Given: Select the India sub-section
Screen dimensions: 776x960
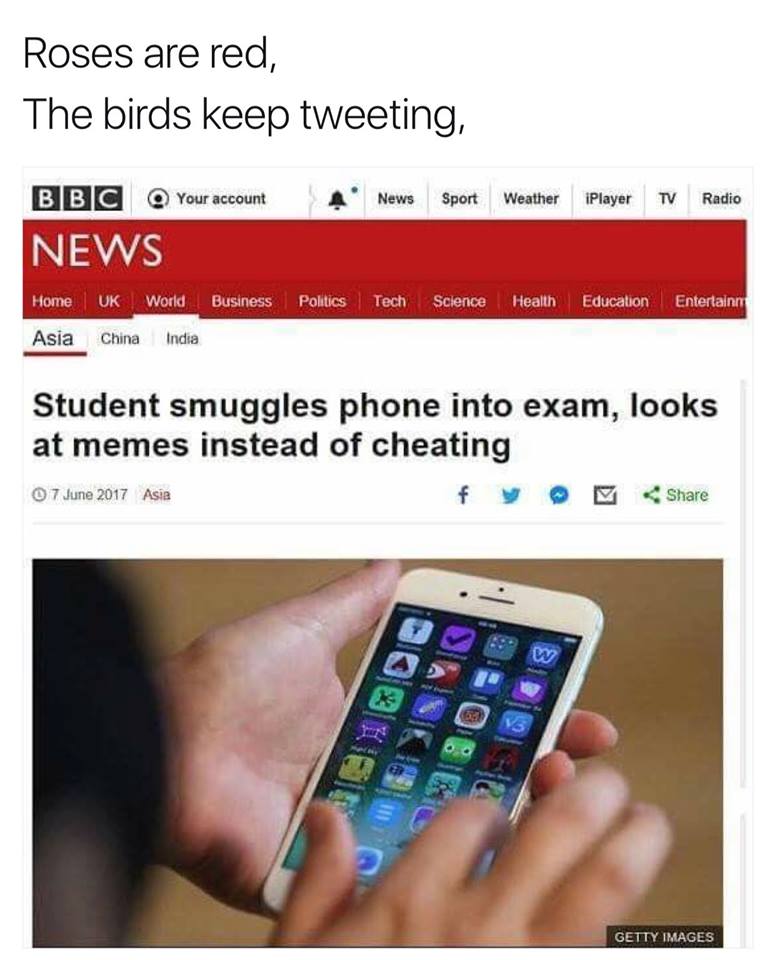Looking at the screenshot, I should click(183, 339).
